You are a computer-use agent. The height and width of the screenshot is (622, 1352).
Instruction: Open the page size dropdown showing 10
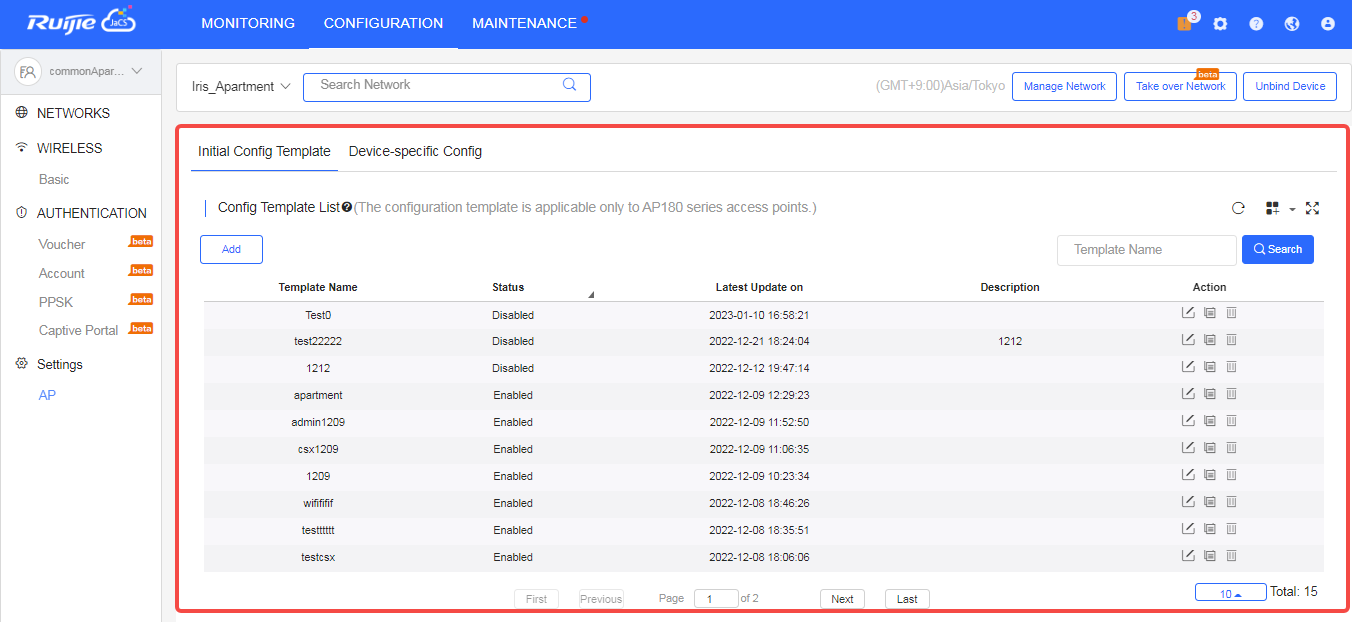pyautogui.click(x=1230, y=591)
